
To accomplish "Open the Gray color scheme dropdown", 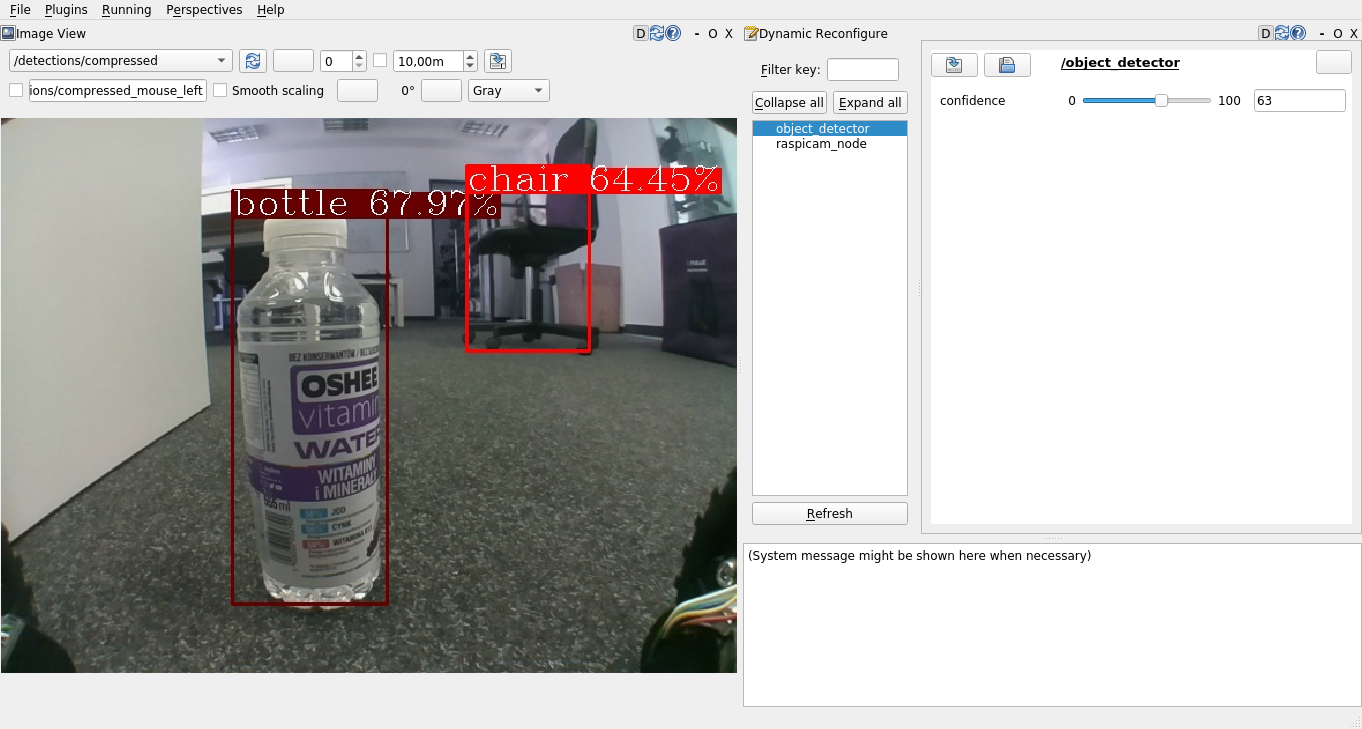I will [x=509, y=91].
